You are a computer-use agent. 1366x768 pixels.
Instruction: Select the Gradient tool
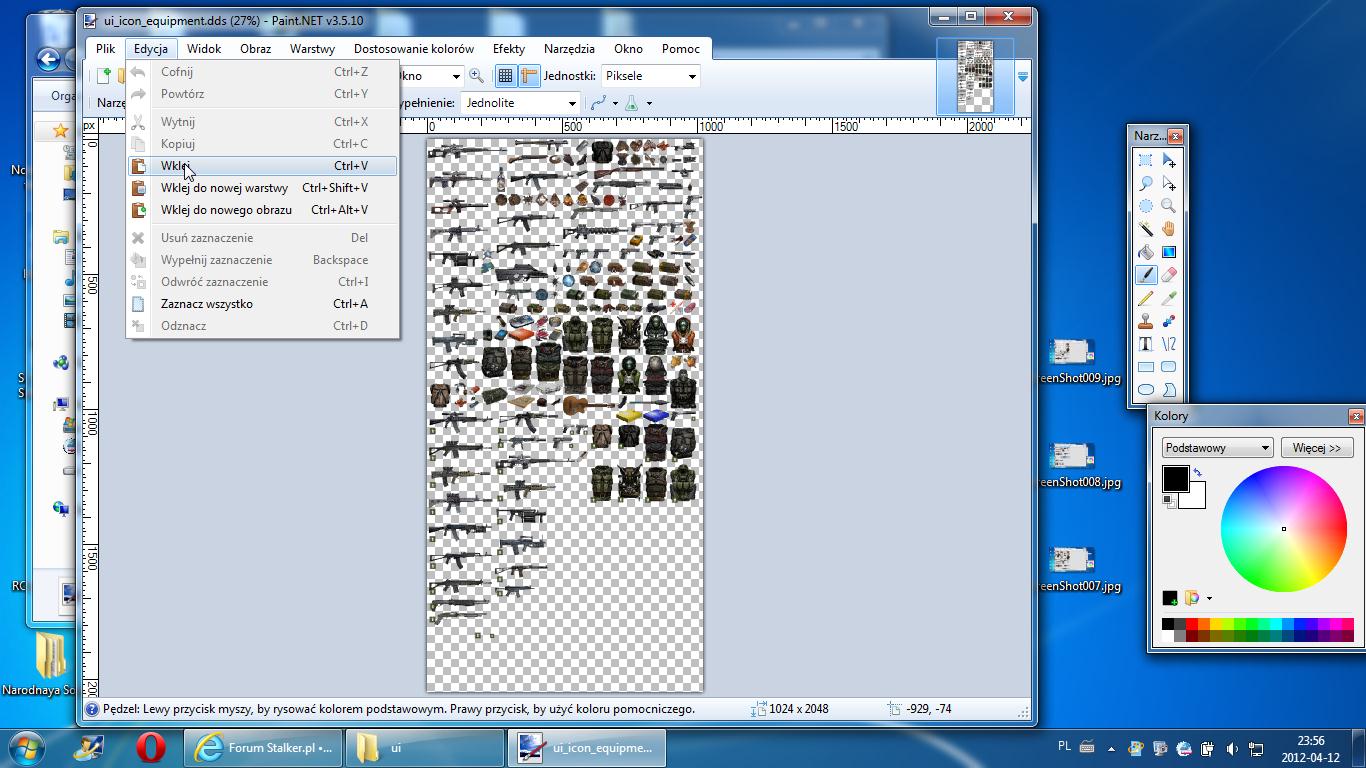(1168, 252)
